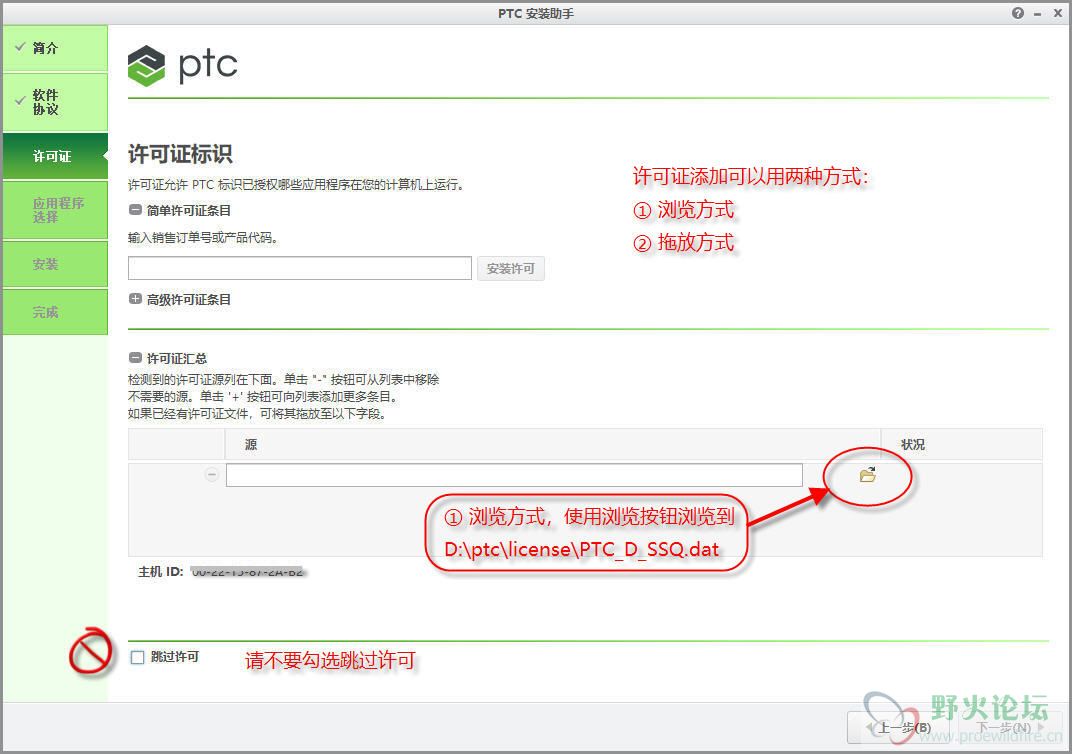This screenshot has width=1072, height=754.
Task: Click the 安装许可 button
Action: coord(511,269)
